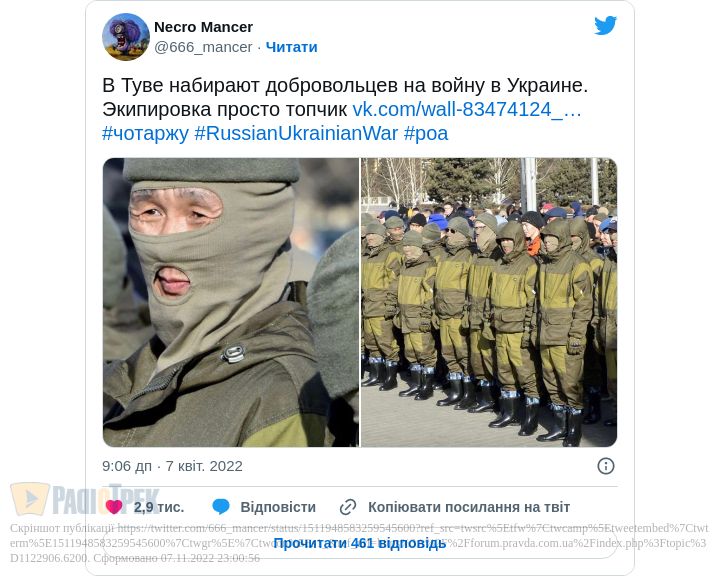This screenshot has width=720, height=576.
Task: Click the copy link chain icon
Action: [x=348, y=507]
